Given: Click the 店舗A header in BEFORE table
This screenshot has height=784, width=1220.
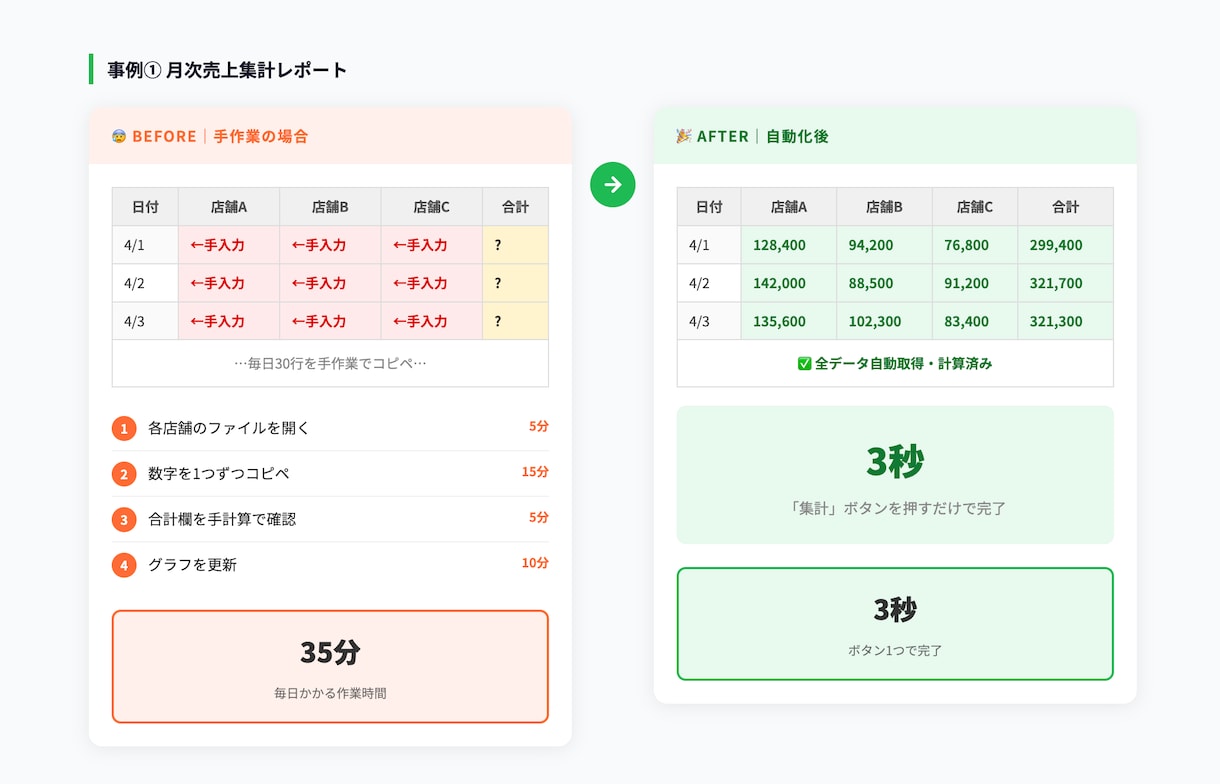Looking at the screenshot, I should 229,207.
